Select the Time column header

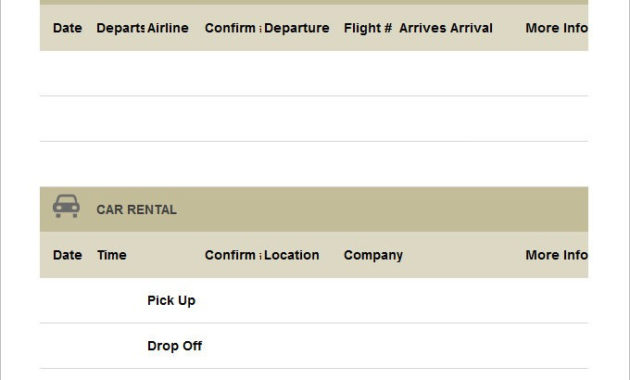(x=112, y=255)
